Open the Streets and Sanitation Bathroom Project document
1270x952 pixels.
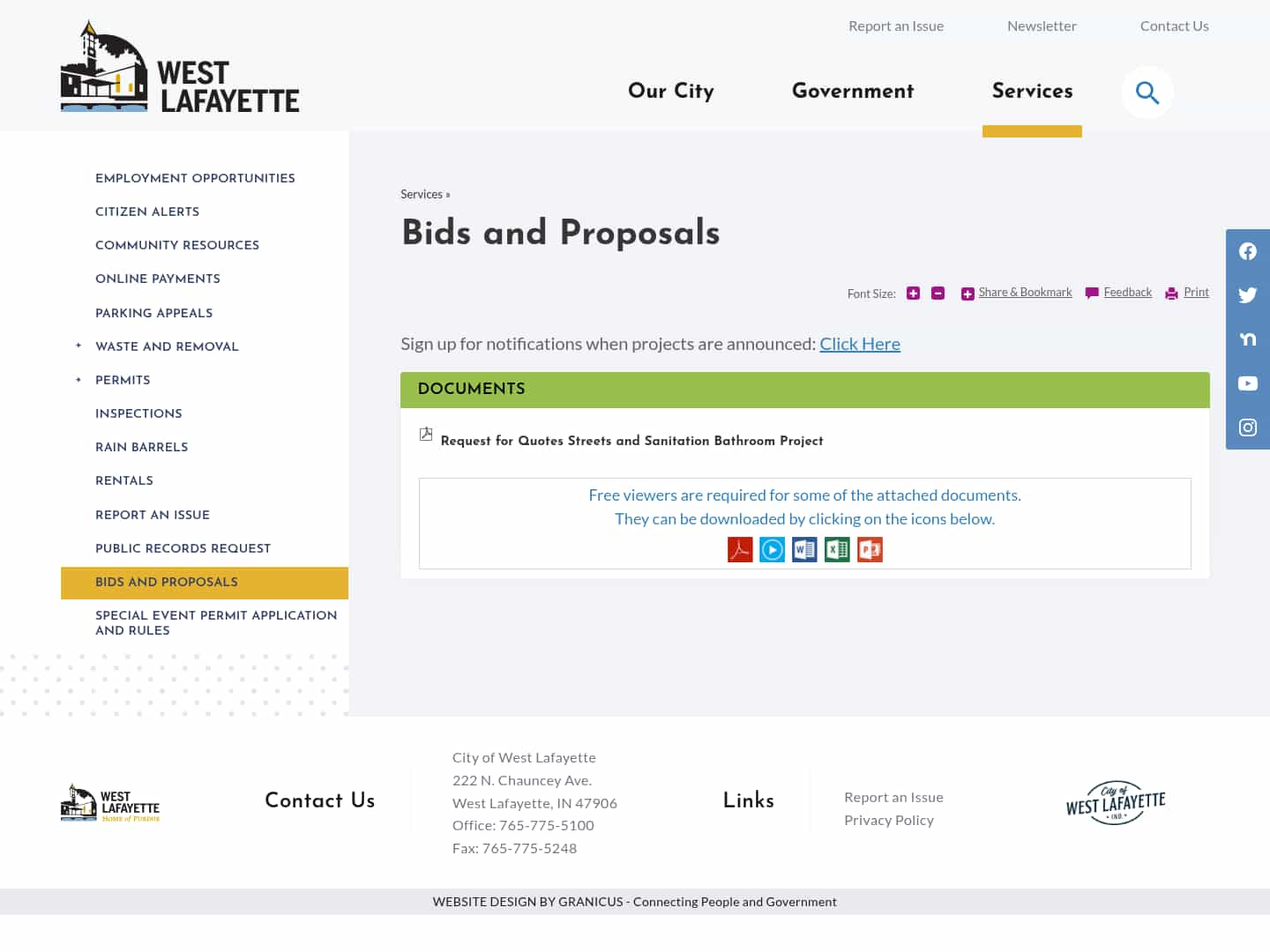point(631,441)
